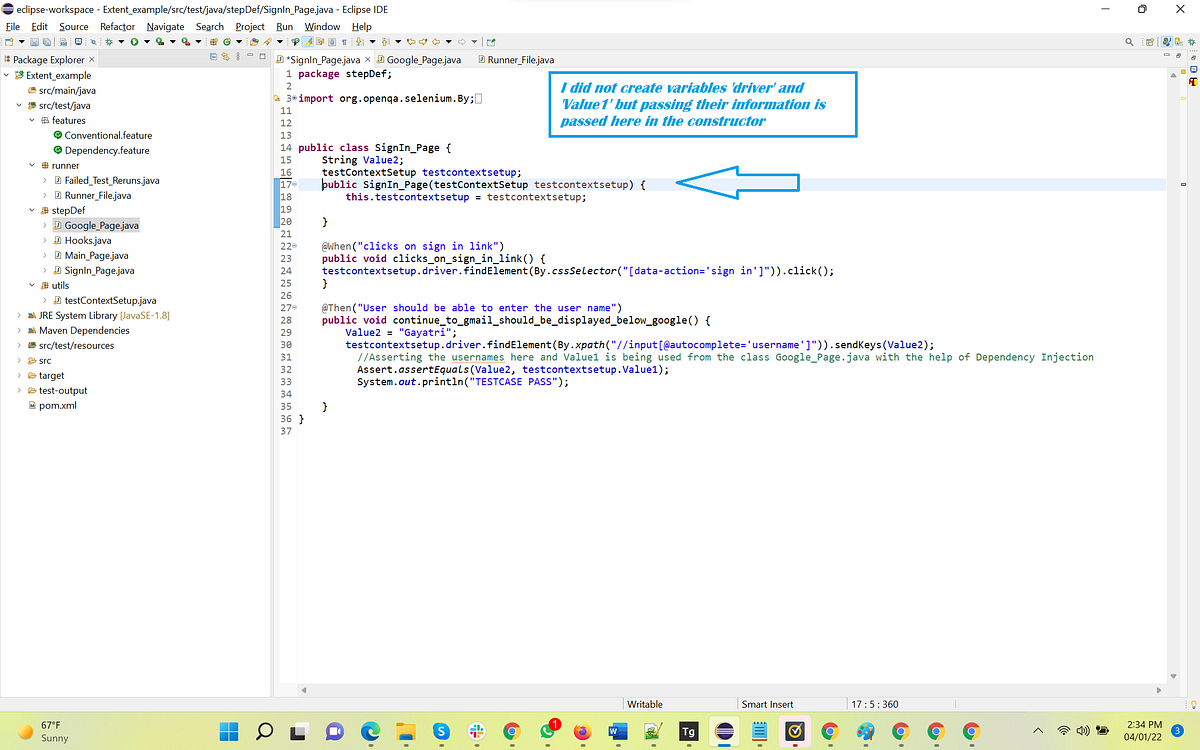Open the Search icon near the top right
The height and width of the screenshot is (750, 1200).
click(x=1129, y=41)
